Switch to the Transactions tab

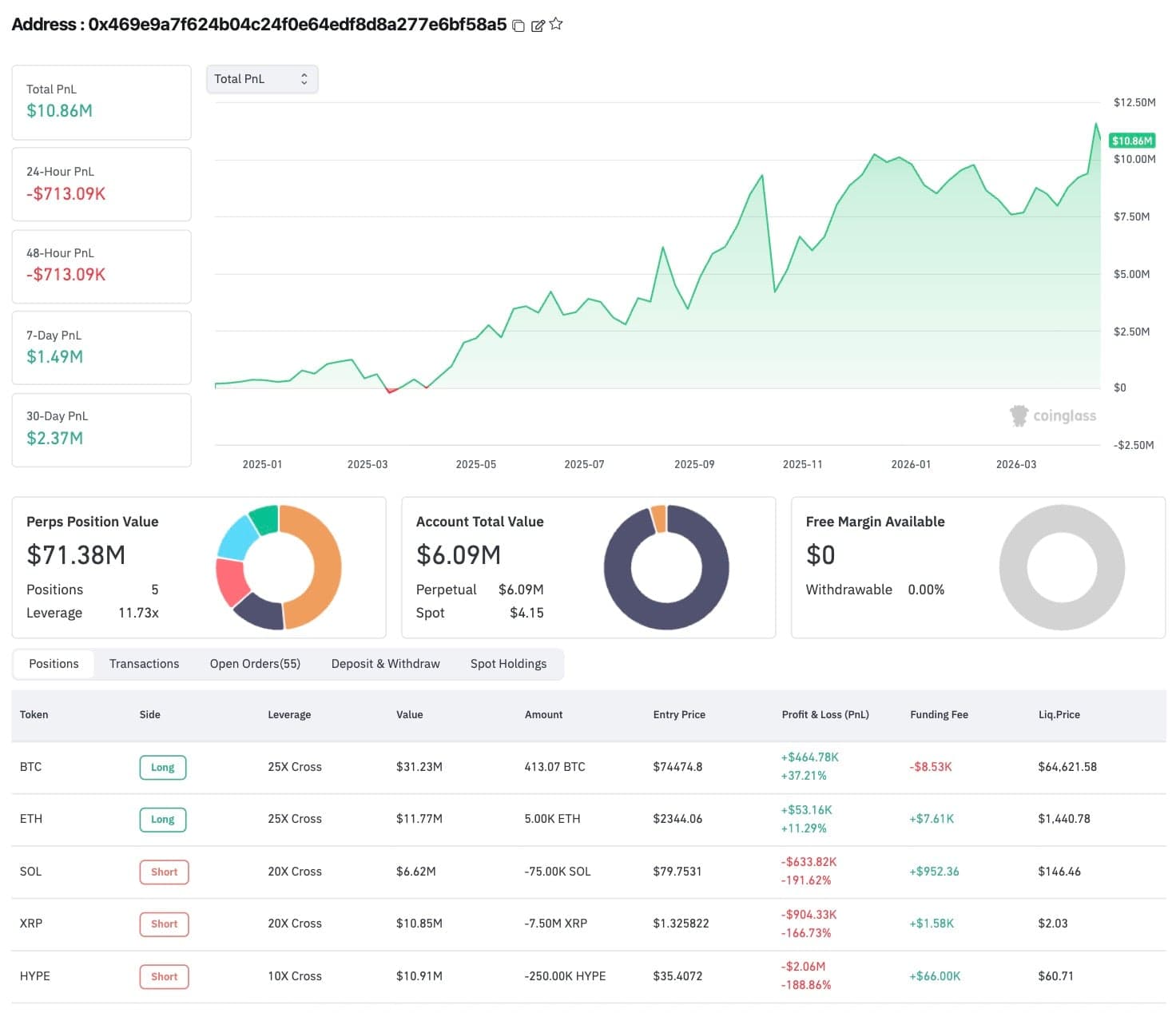coord(144,664)
